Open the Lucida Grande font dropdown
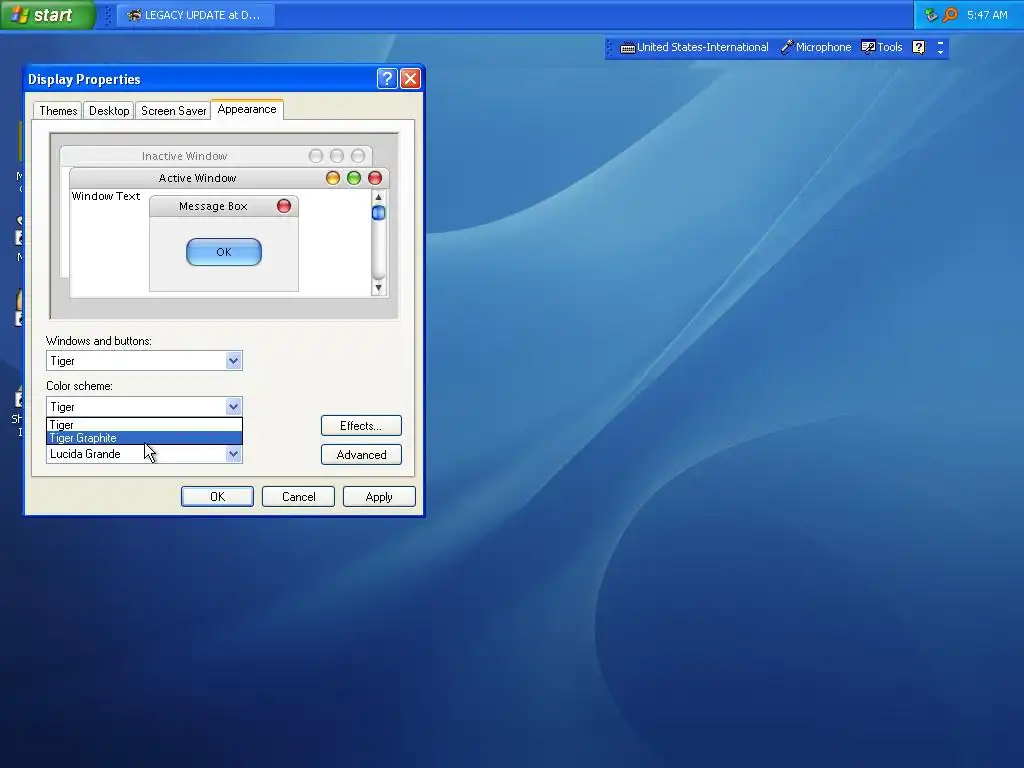Screen dimensions: 1024x768 click(x=233, y=454)
